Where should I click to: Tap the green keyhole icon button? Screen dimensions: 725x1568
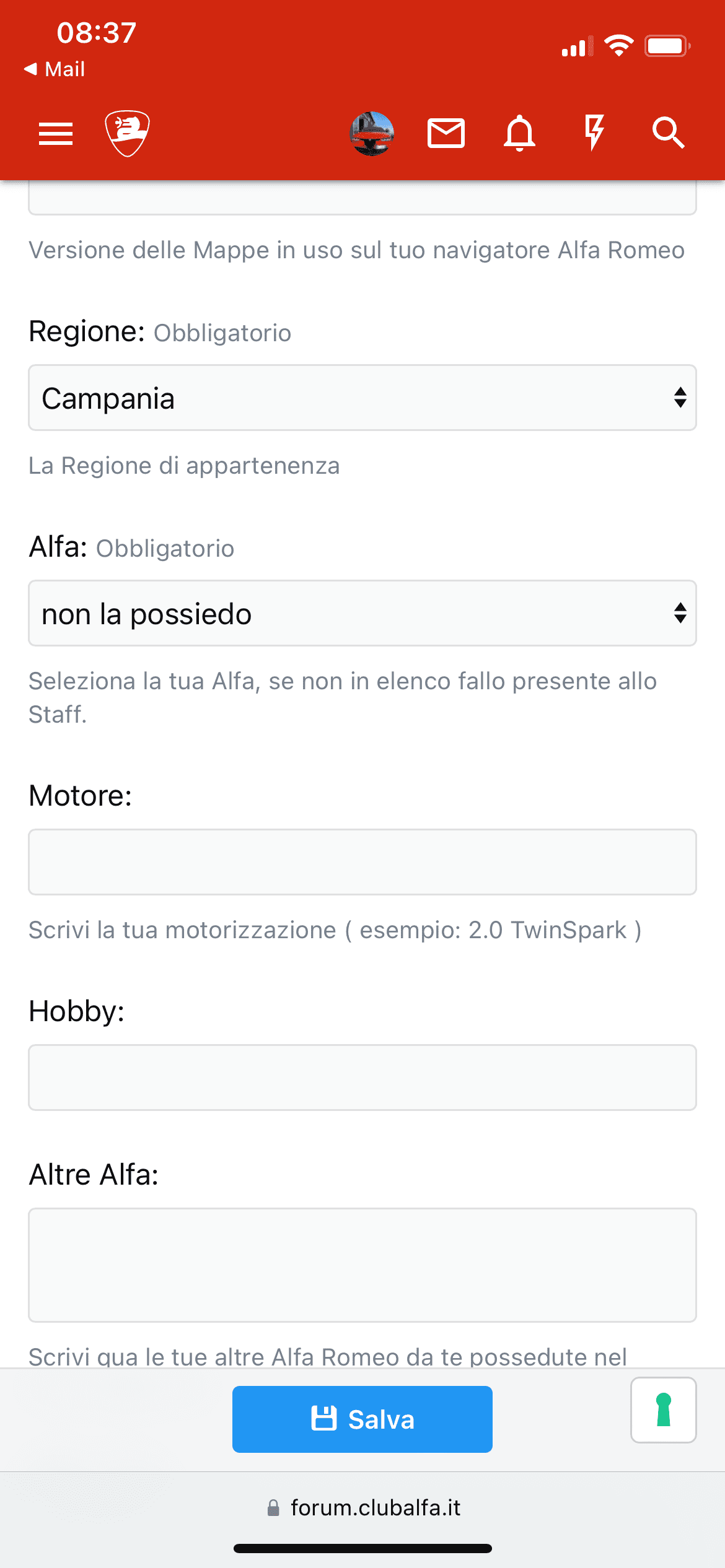point(663,1409)
